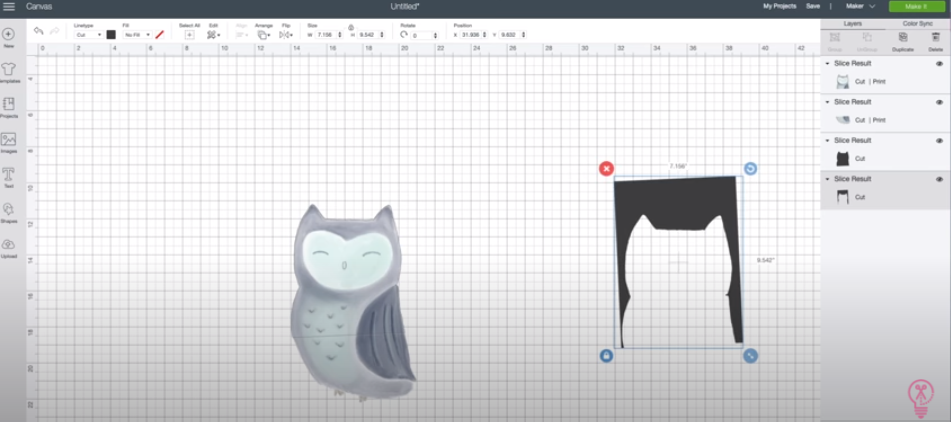Image resolution: width=951 pixels, height=422 pixels.
Task: Click the dark linetype color swatch
Action: point(111,35)
